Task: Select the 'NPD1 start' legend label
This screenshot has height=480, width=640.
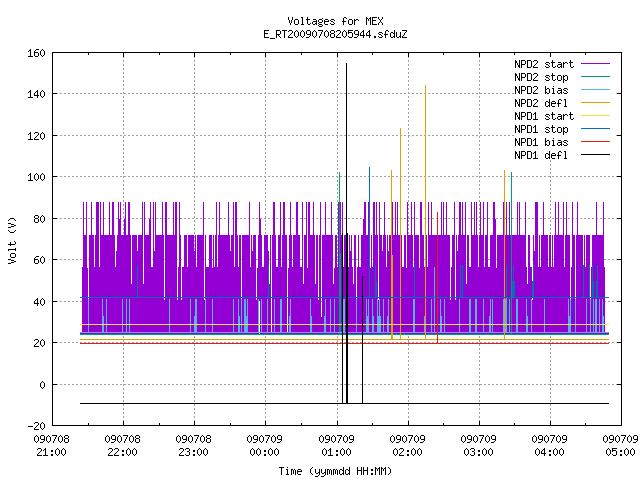Action: click(x=544, y=116)
